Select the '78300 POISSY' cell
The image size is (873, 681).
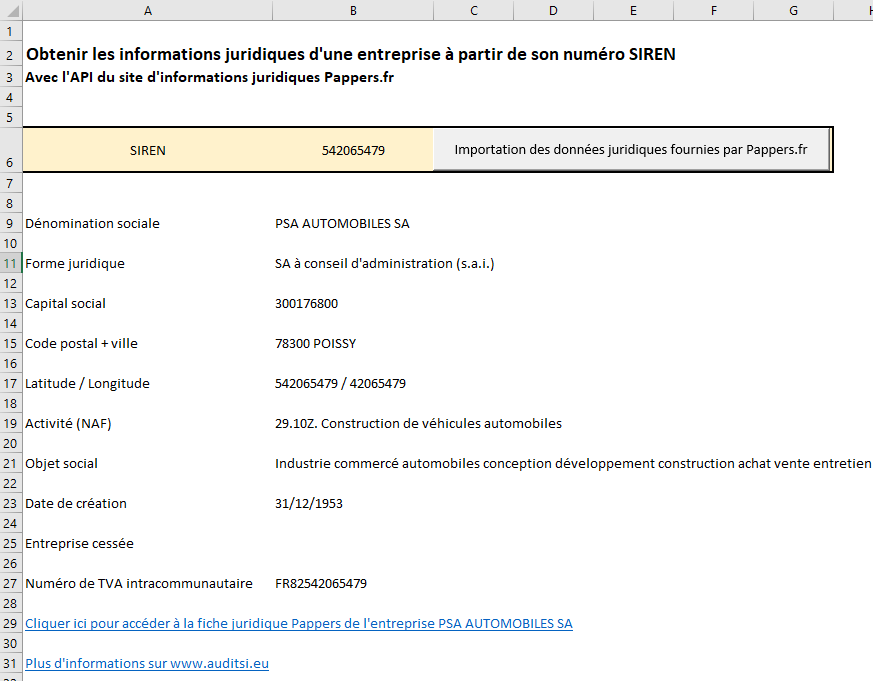315,344
